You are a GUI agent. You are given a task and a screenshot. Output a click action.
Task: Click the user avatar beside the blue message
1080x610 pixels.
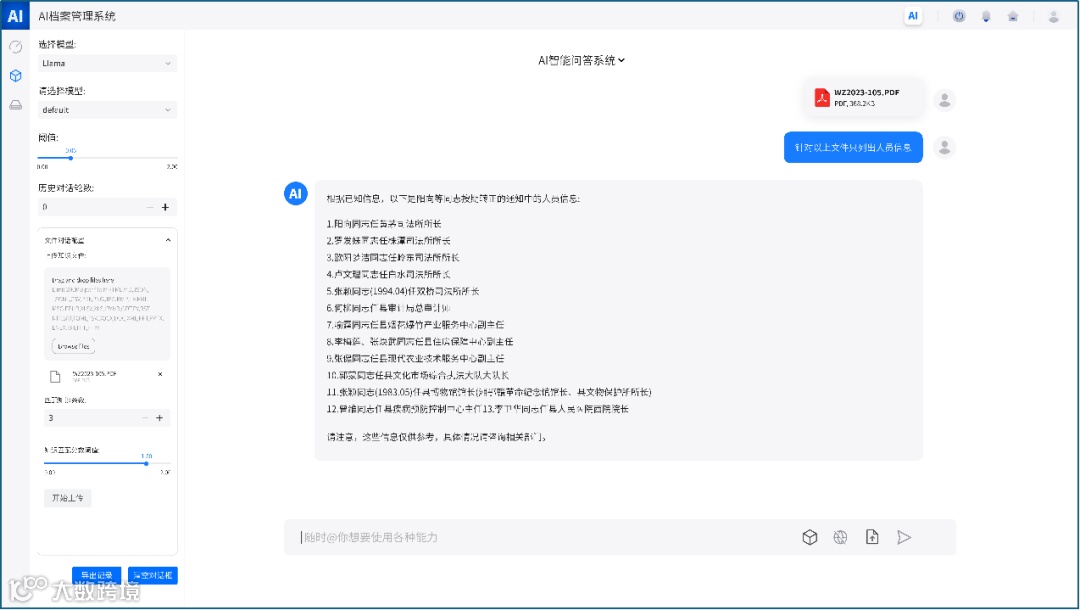coord(944,147)
